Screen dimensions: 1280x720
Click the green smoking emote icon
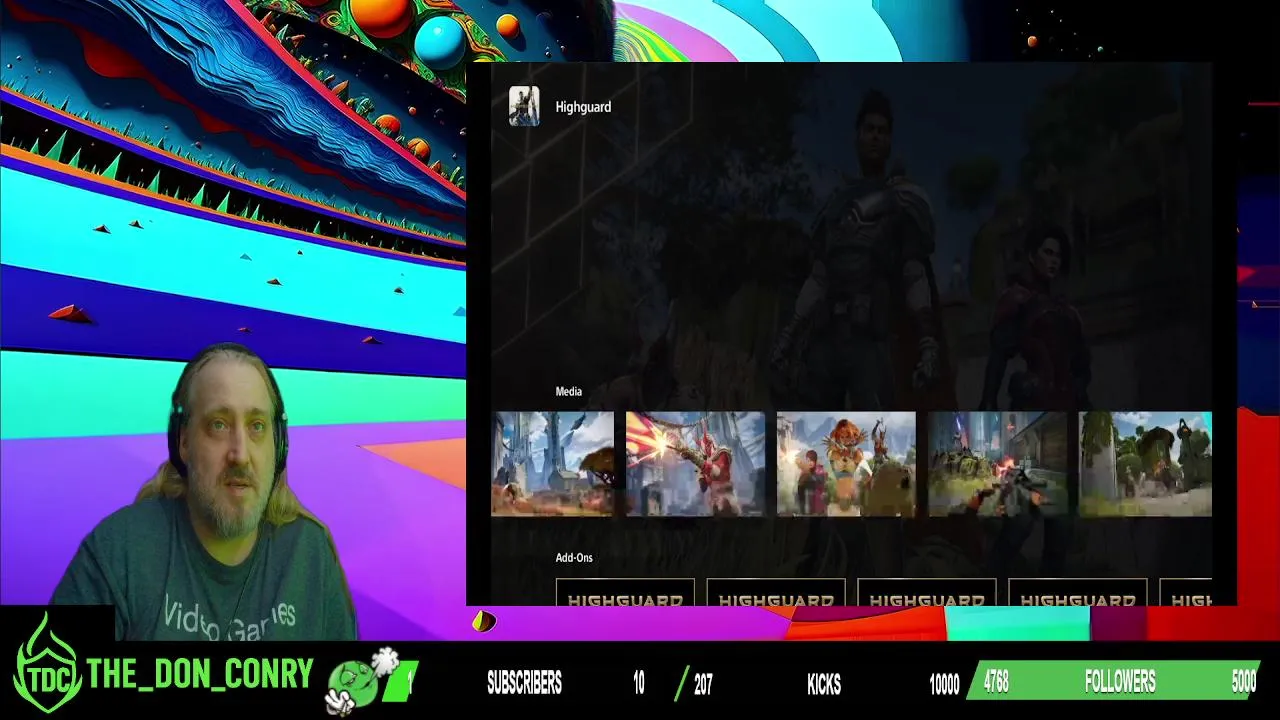pyautogui.click(x=361, y=681)
